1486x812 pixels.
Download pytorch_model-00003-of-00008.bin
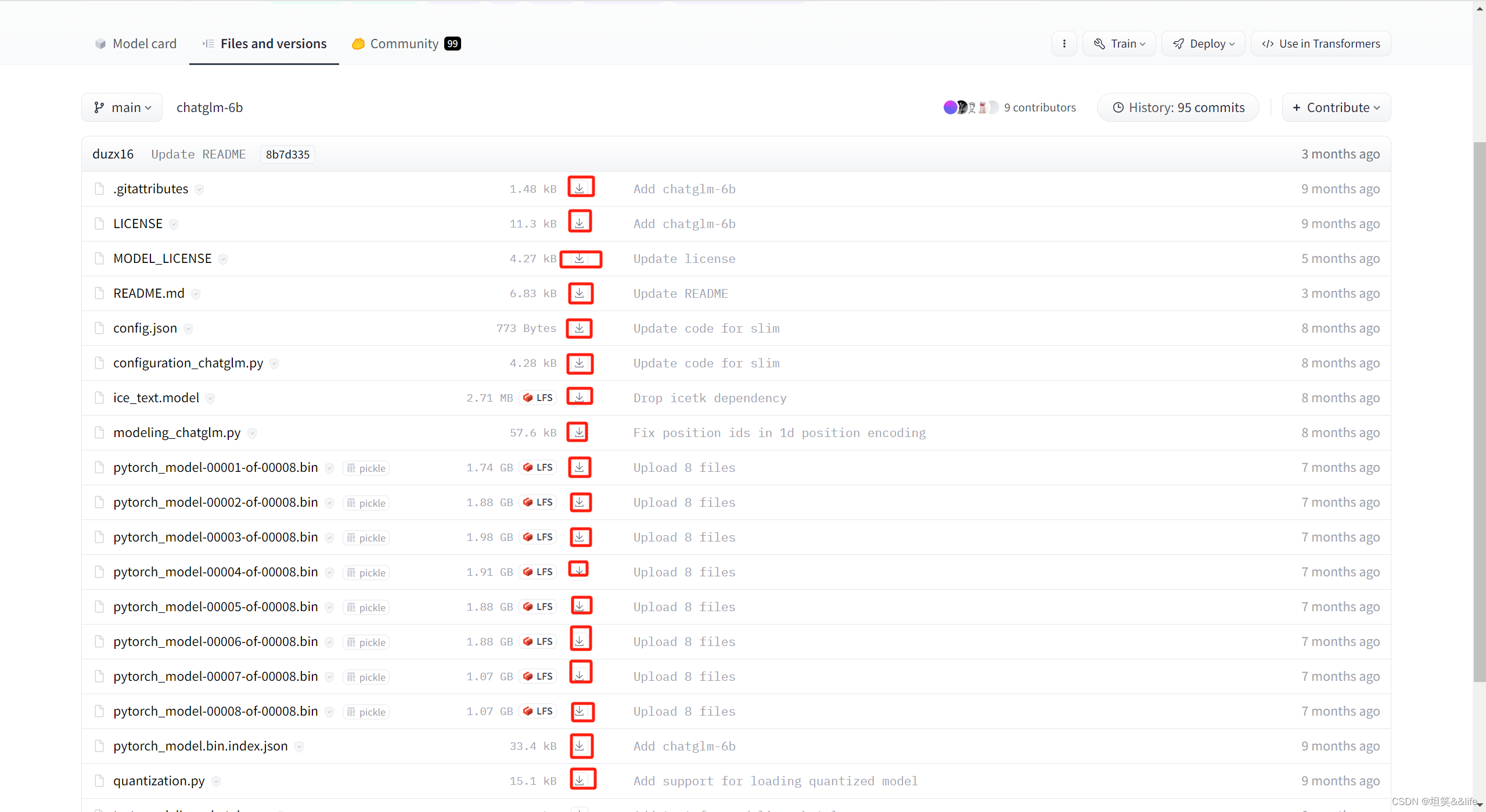coord(580,537)
